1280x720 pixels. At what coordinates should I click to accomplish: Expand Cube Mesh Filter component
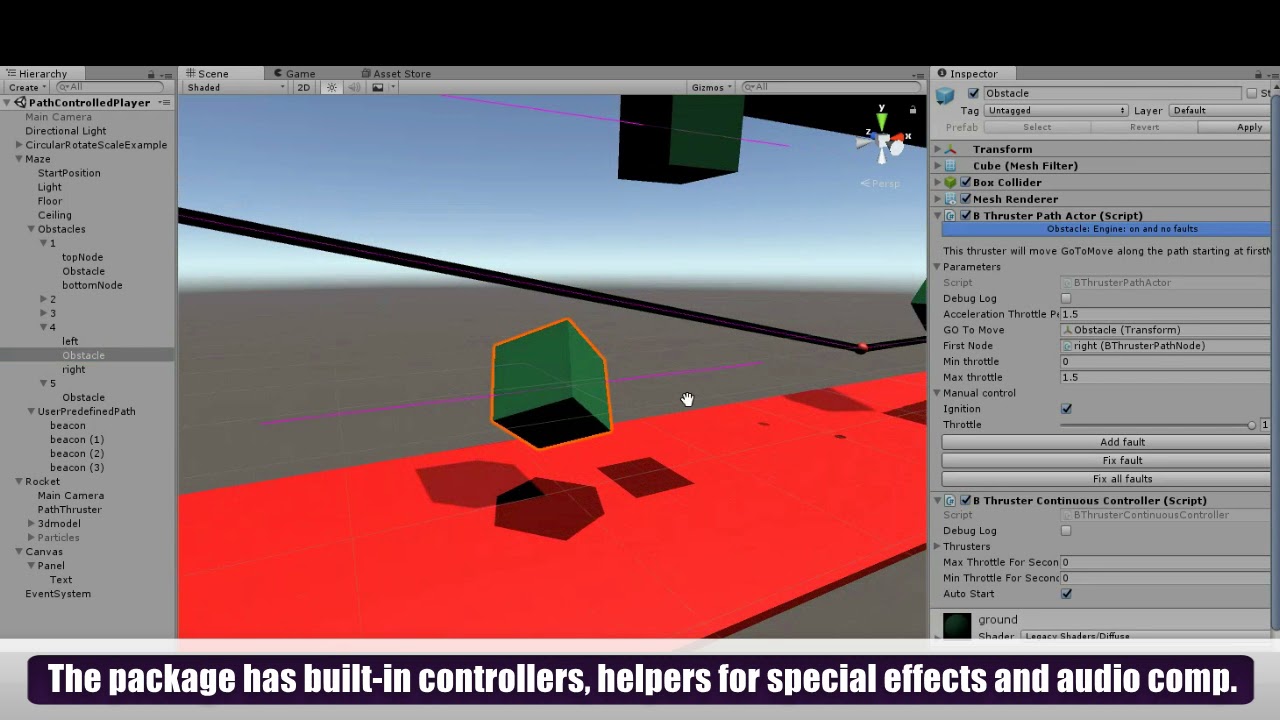[938, 166]
